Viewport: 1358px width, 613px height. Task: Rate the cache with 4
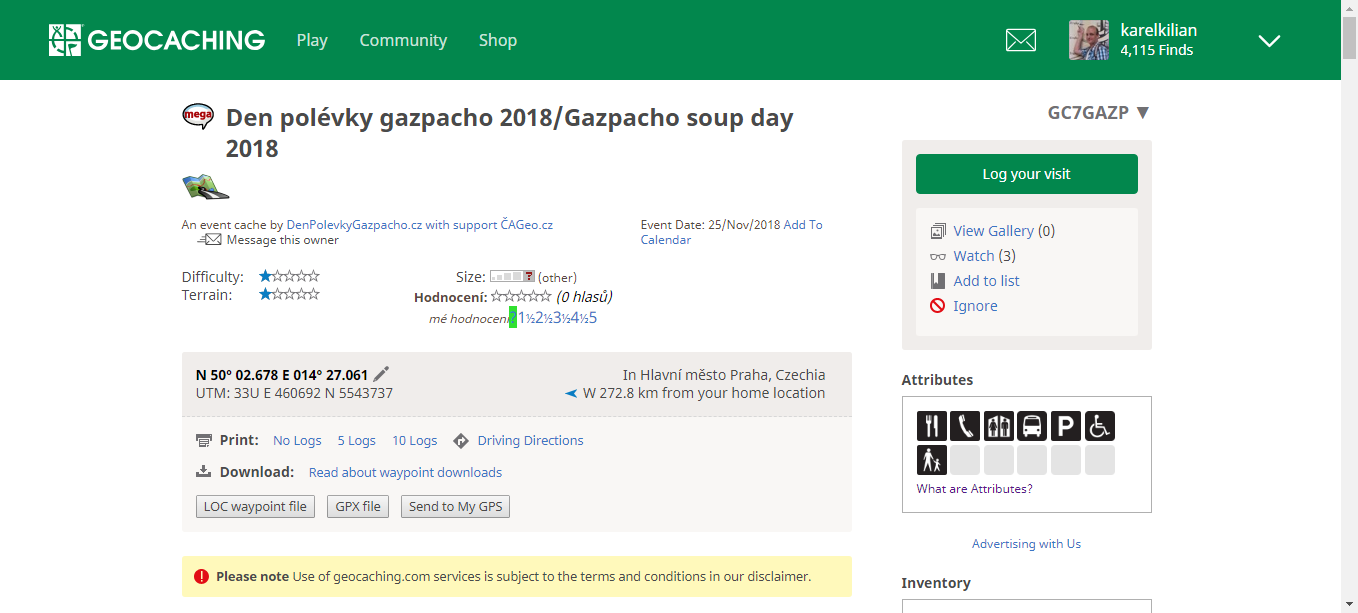point(574,318)
